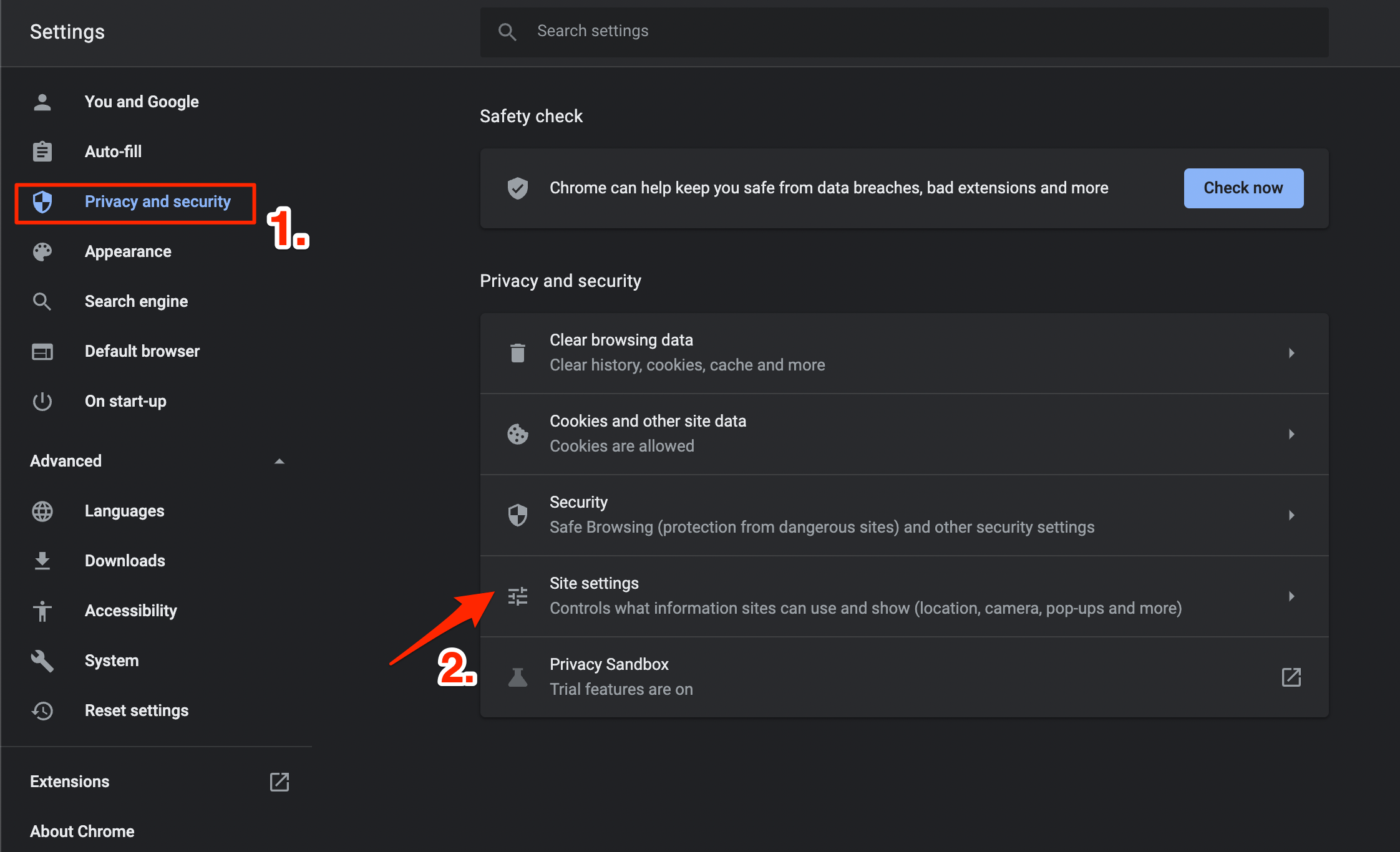Click the wrench icon beside System
The height and width of the screenshot is (852, 1400).
[x=42, y=661]
